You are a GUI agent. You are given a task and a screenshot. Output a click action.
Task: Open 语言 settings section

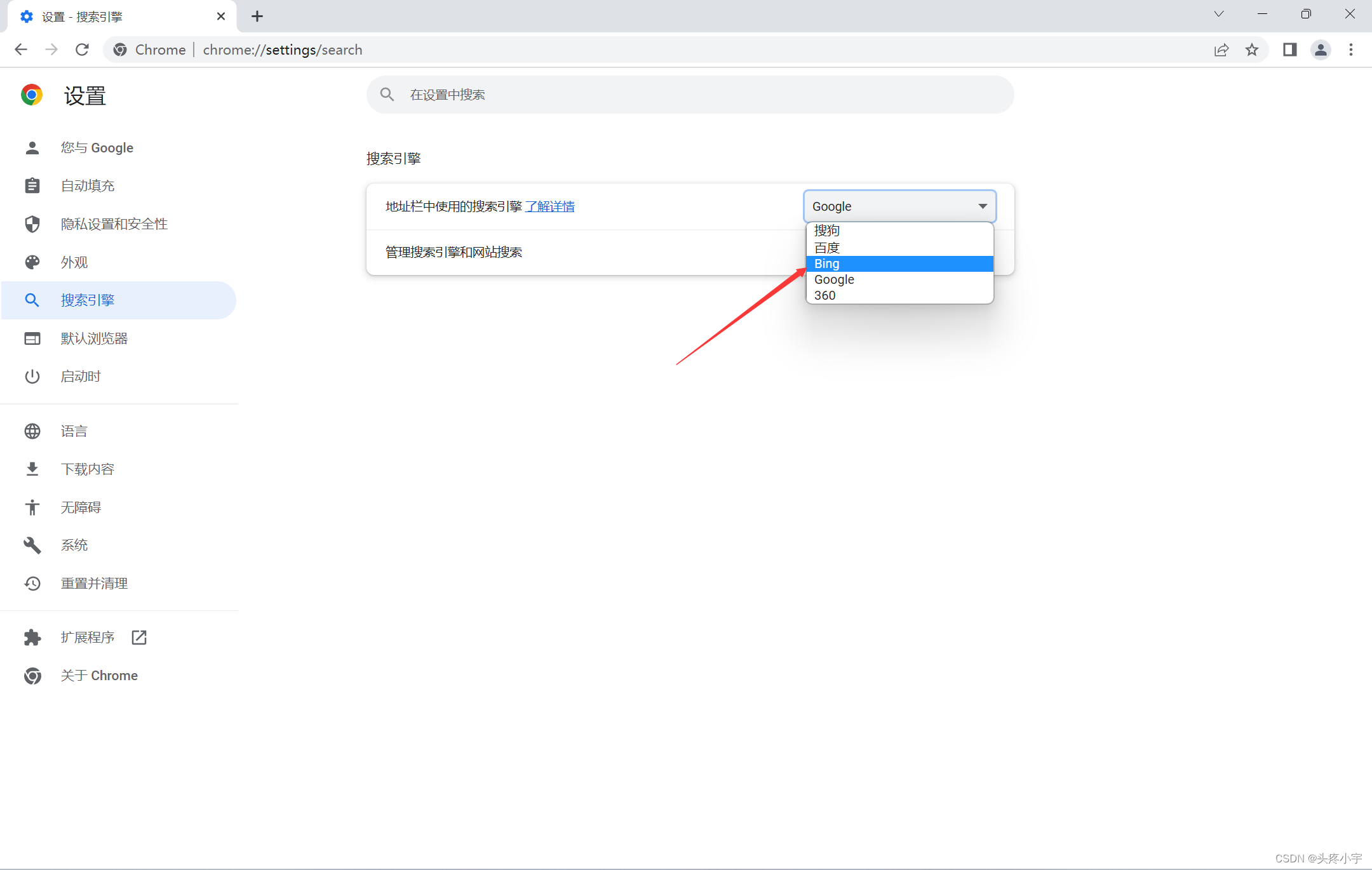pyautogui.click(x=119, y=431)
